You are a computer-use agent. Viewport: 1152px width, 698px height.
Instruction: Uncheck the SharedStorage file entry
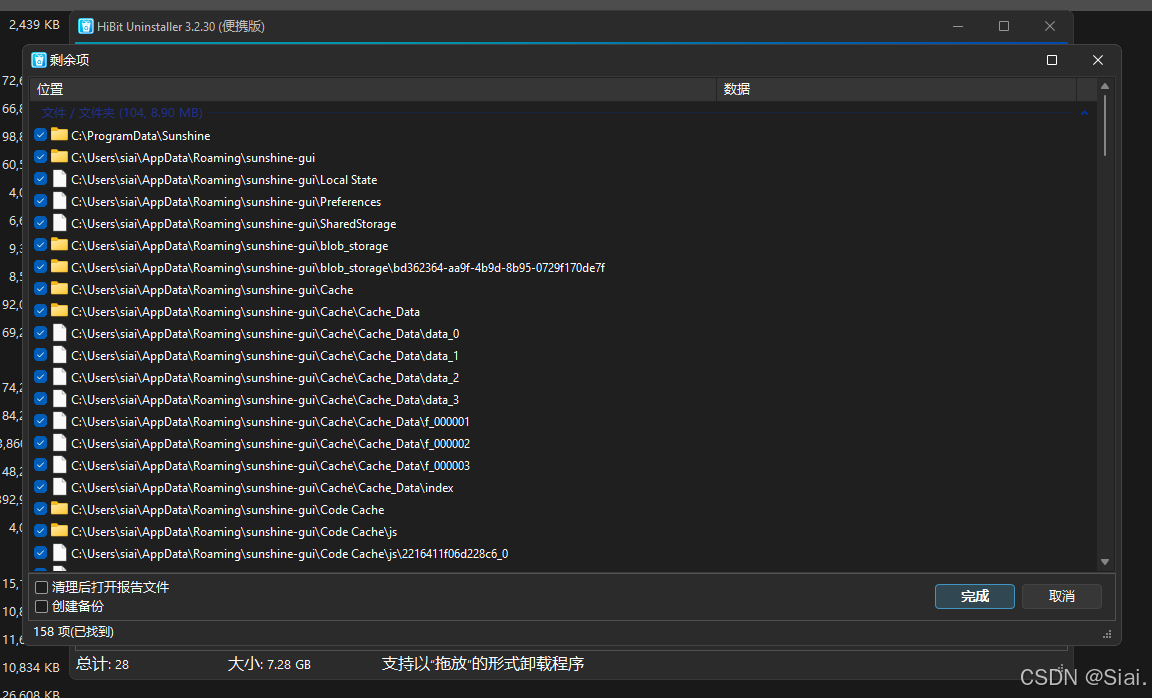(40, 223)
